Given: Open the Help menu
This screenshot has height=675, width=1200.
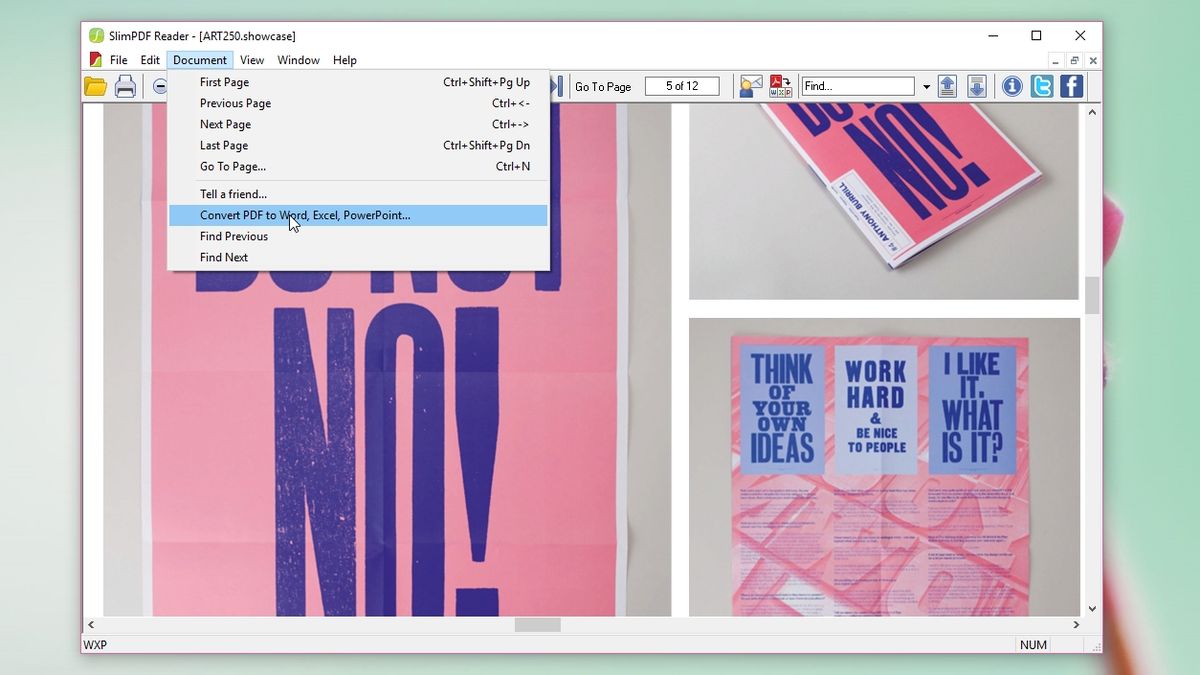Looking at the screenshot, I should coord(345,60).
